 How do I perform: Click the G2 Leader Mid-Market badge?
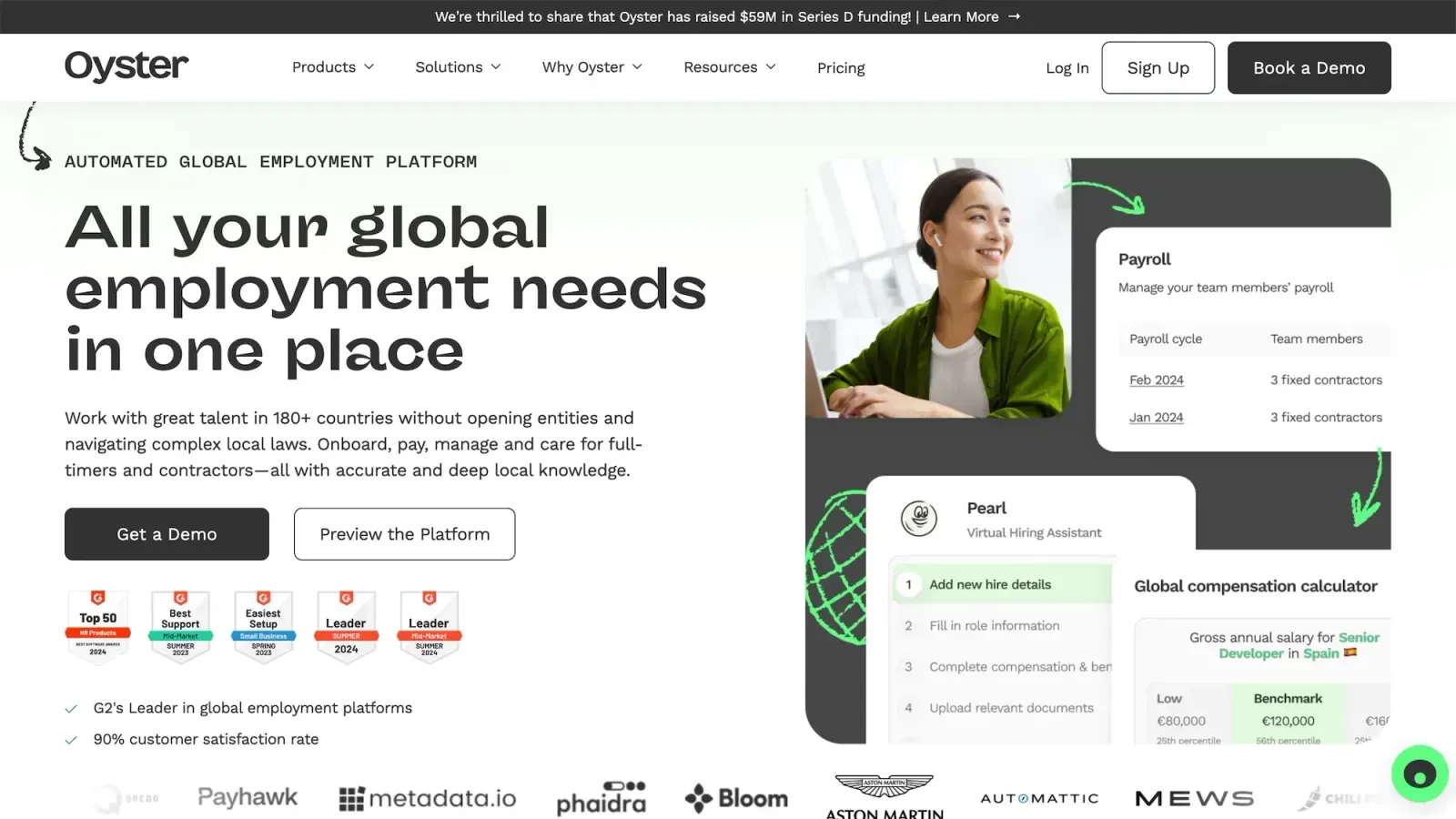(x=429, y=626)
